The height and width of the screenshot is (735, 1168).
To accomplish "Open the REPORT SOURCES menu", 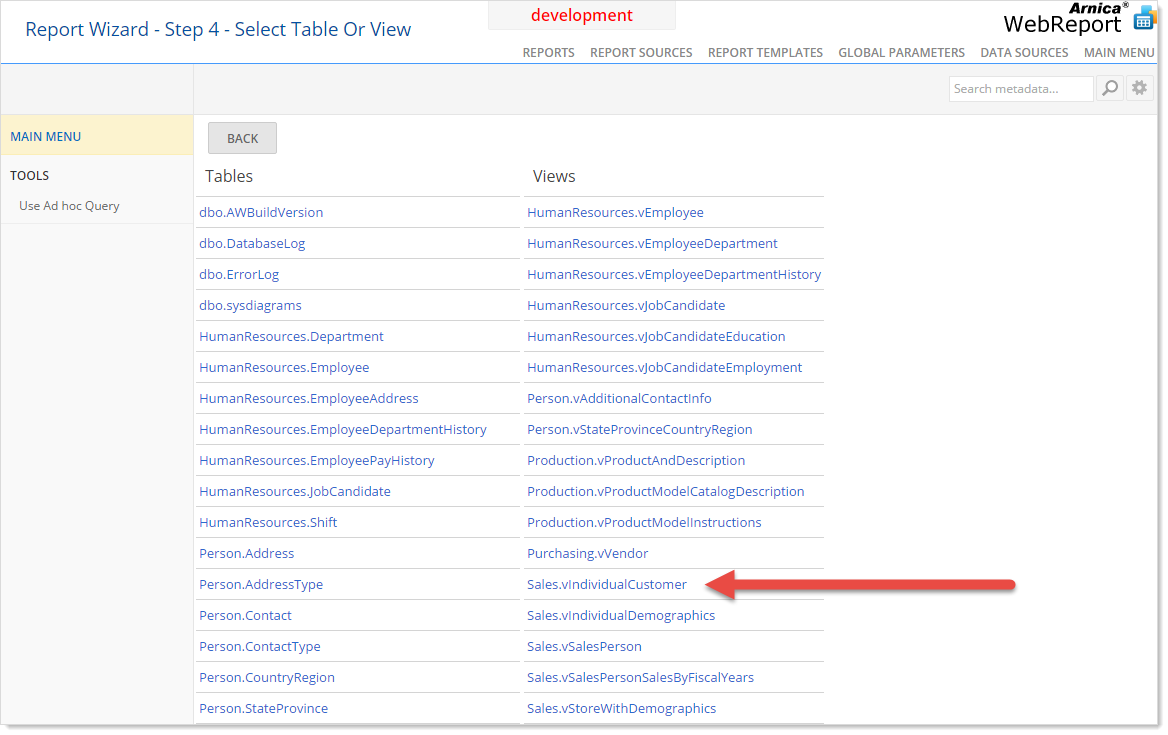I will click(x=641, y=53).
